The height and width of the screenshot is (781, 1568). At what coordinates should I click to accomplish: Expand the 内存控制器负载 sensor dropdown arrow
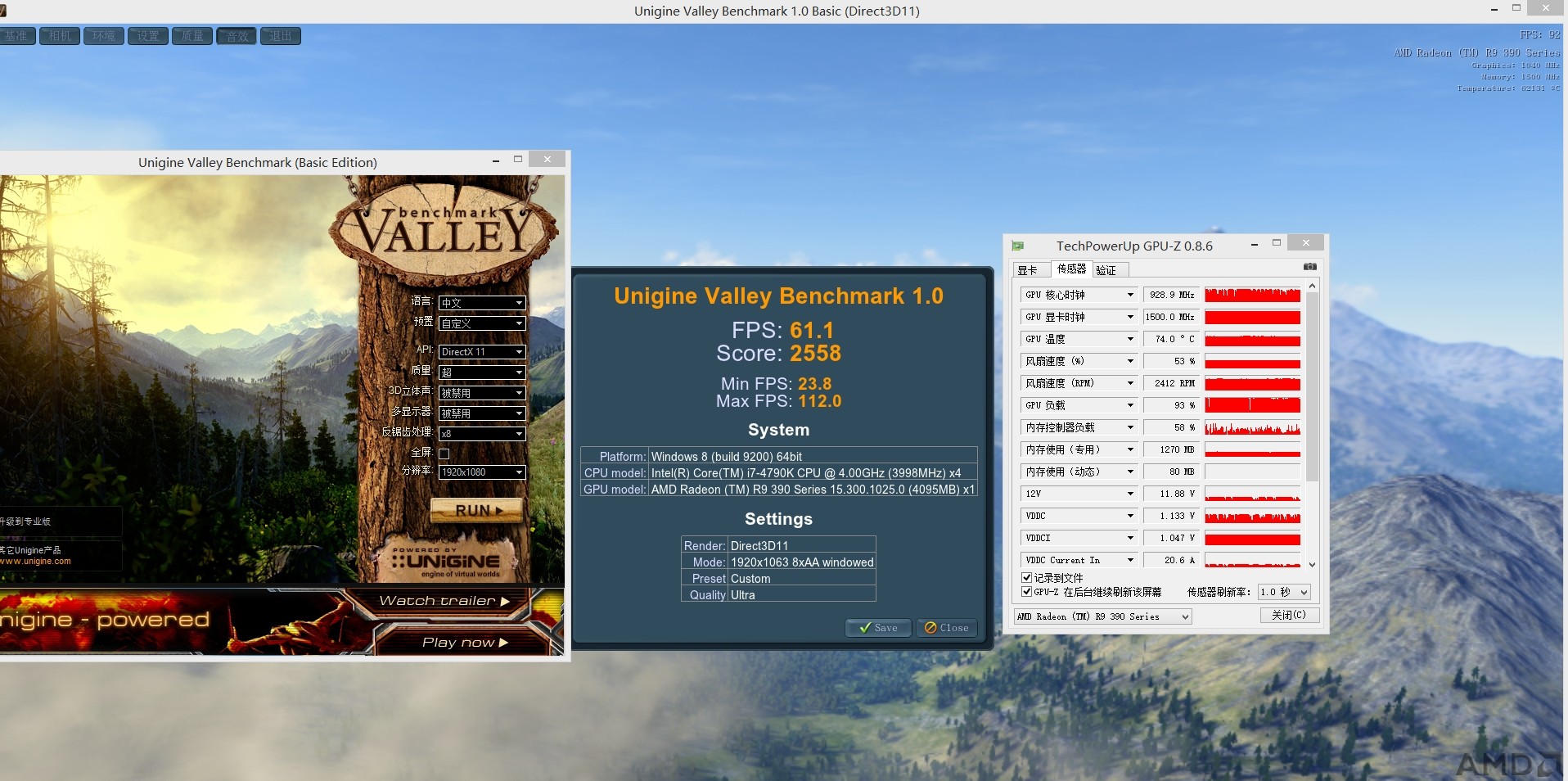point(1130,427)
